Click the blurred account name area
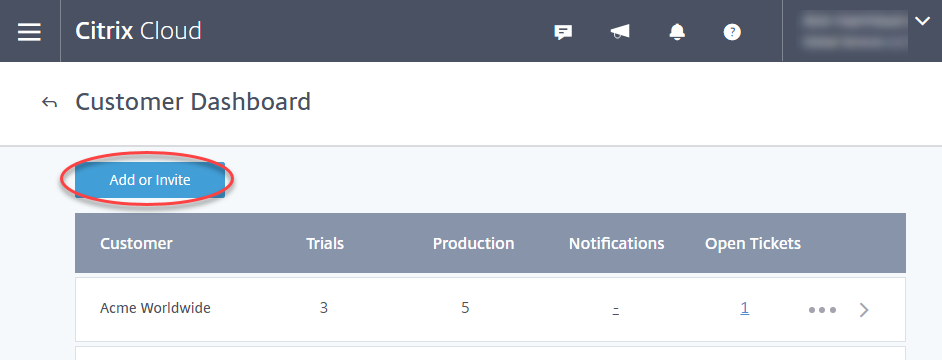 click(x=855, y=31)
